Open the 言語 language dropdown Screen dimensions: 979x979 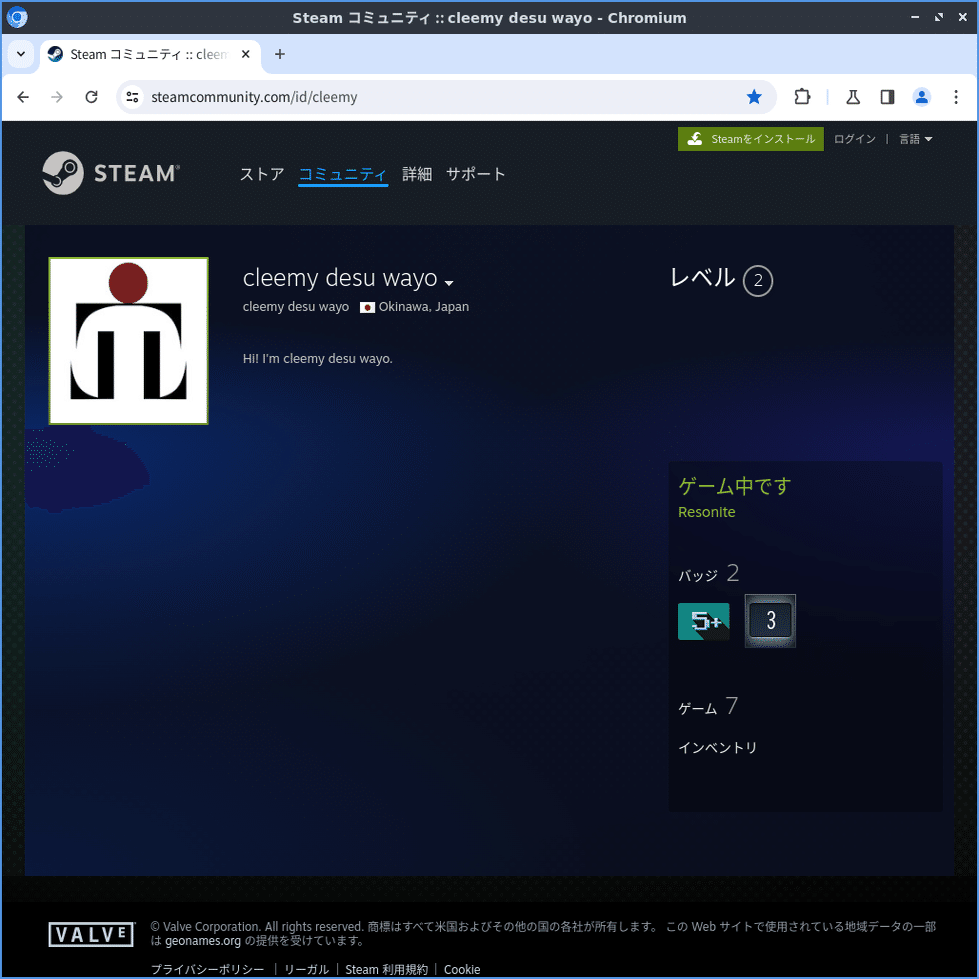(x=915, y=139)
